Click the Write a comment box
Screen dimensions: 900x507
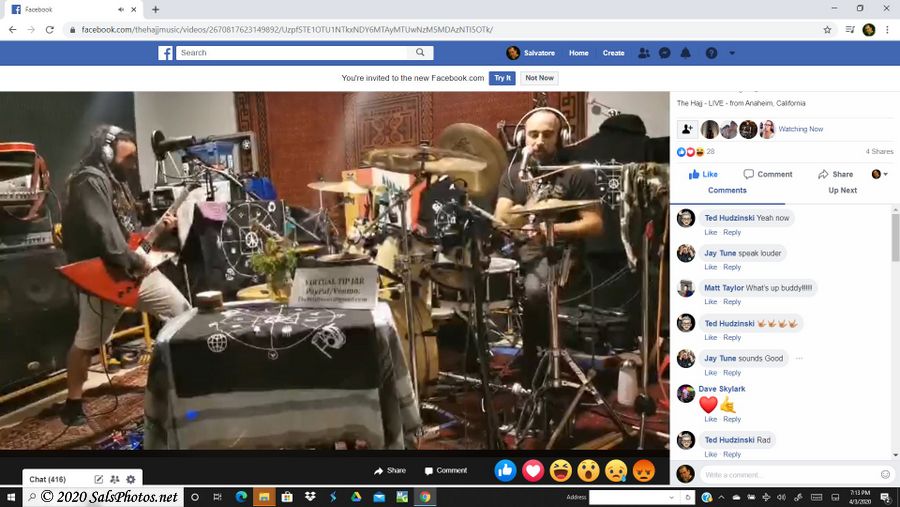click(x=785, y=474)
